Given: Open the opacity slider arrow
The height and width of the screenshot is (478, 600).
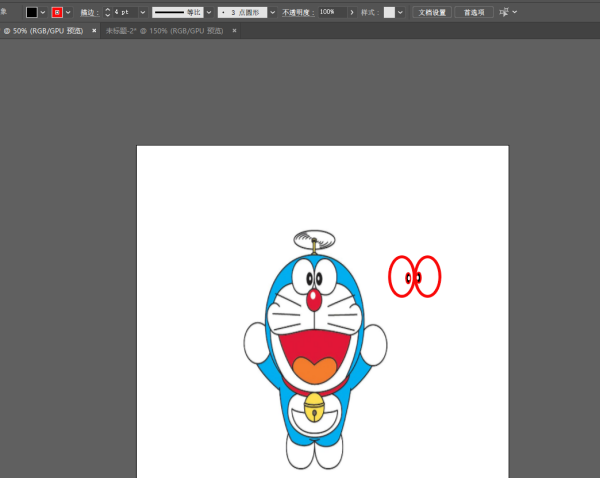Looking at the screenshot, I should (352, 12).
